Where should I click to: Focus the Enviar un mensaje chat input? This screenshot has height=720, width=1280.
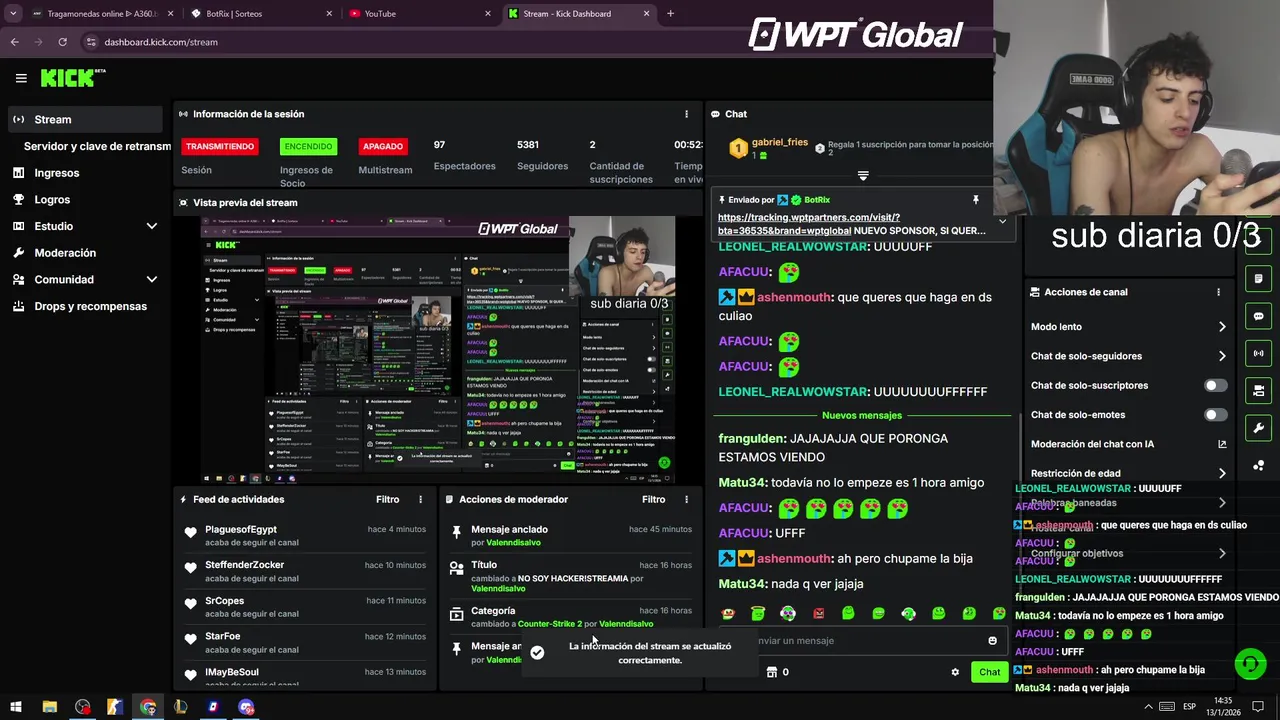(x=868, y=641)
